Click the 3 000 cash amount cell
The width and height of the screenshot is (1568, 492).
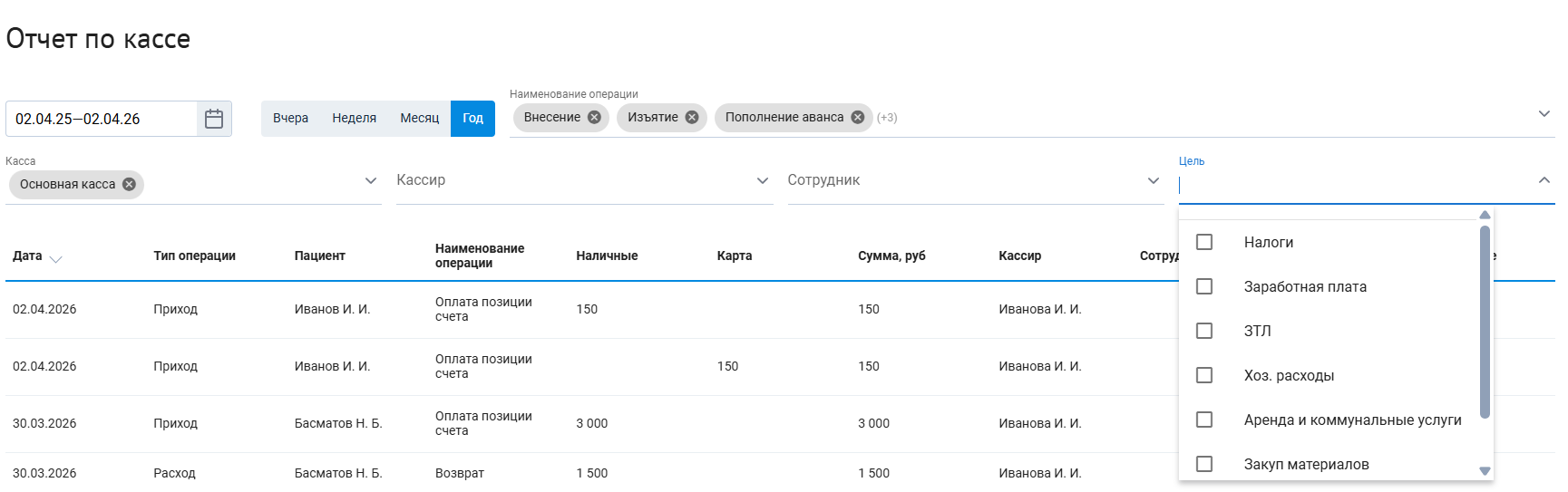(x=592, y=423)
